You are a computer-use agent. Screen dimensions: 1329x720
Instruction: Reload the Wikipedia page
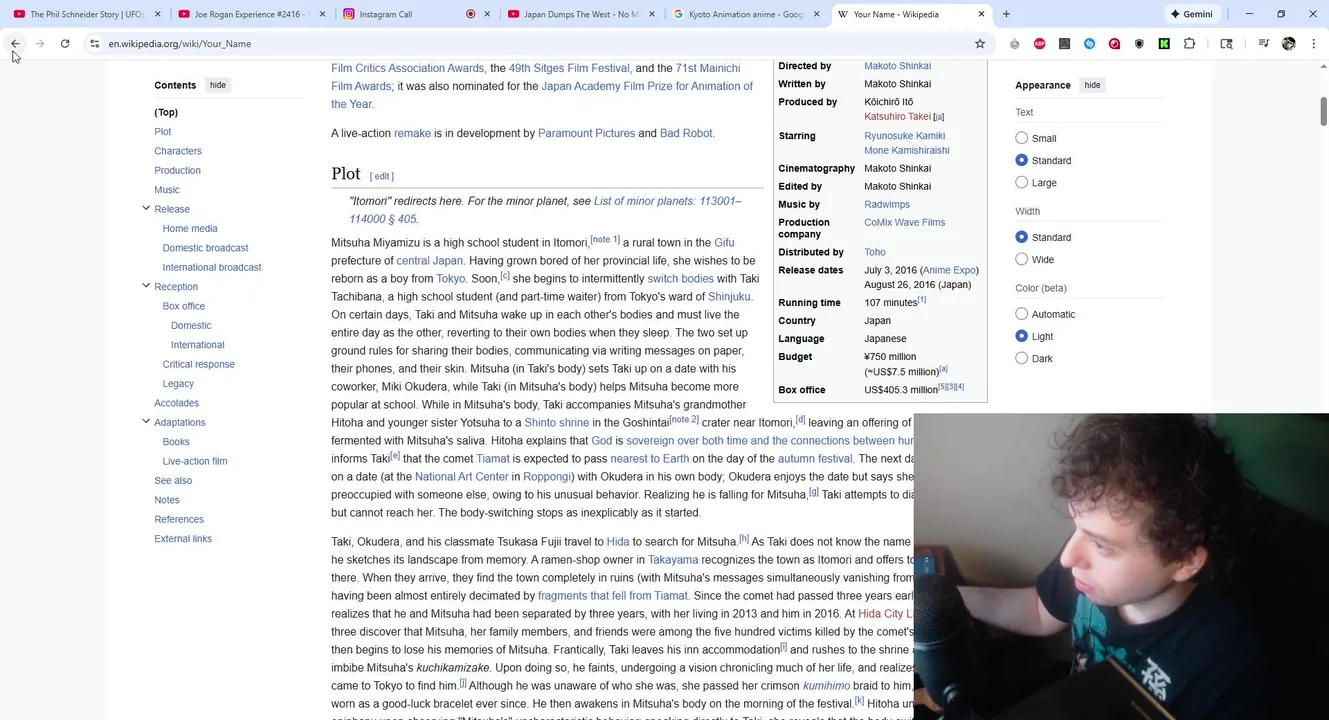pos(65,44)
